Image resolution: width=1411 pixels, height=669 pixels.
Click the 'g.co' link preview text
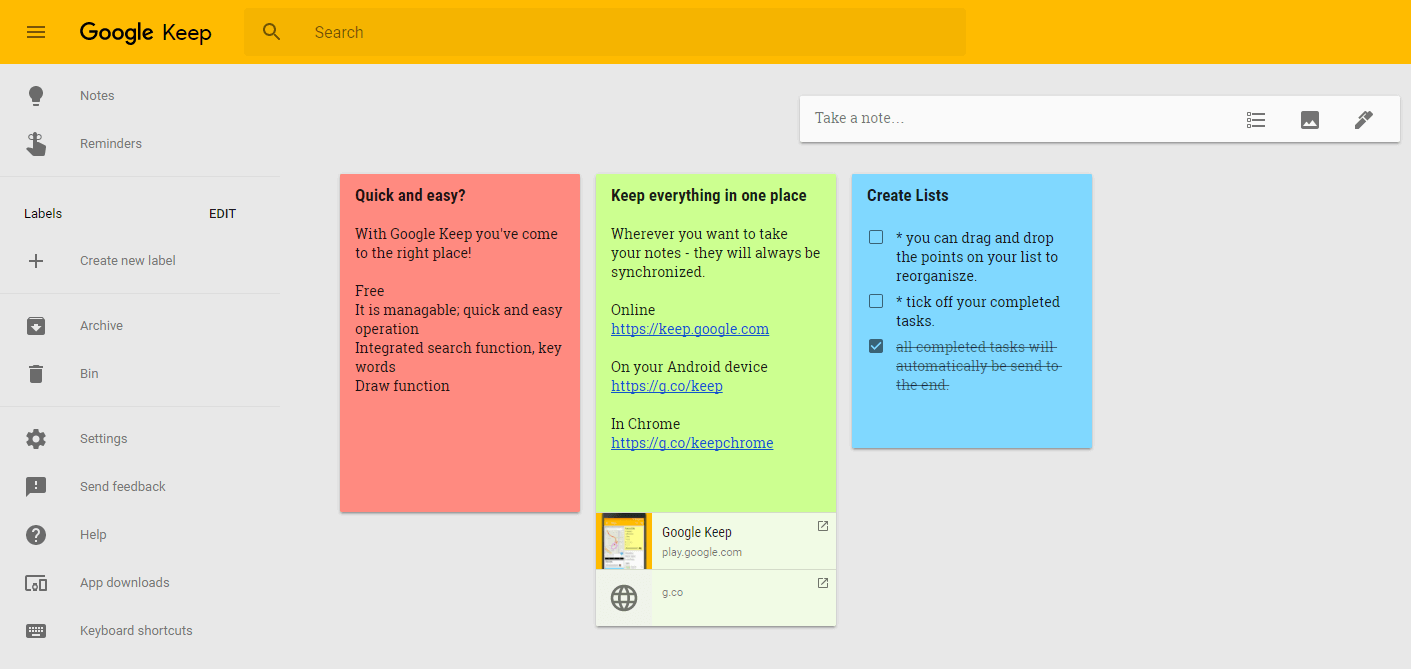click(672, 592)
